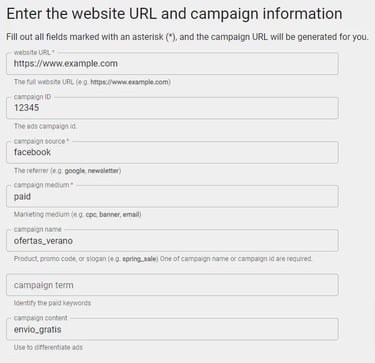Focus the campaign ID field containing 12345
This screenshot has height=363, width=375.
coord(172,108)
